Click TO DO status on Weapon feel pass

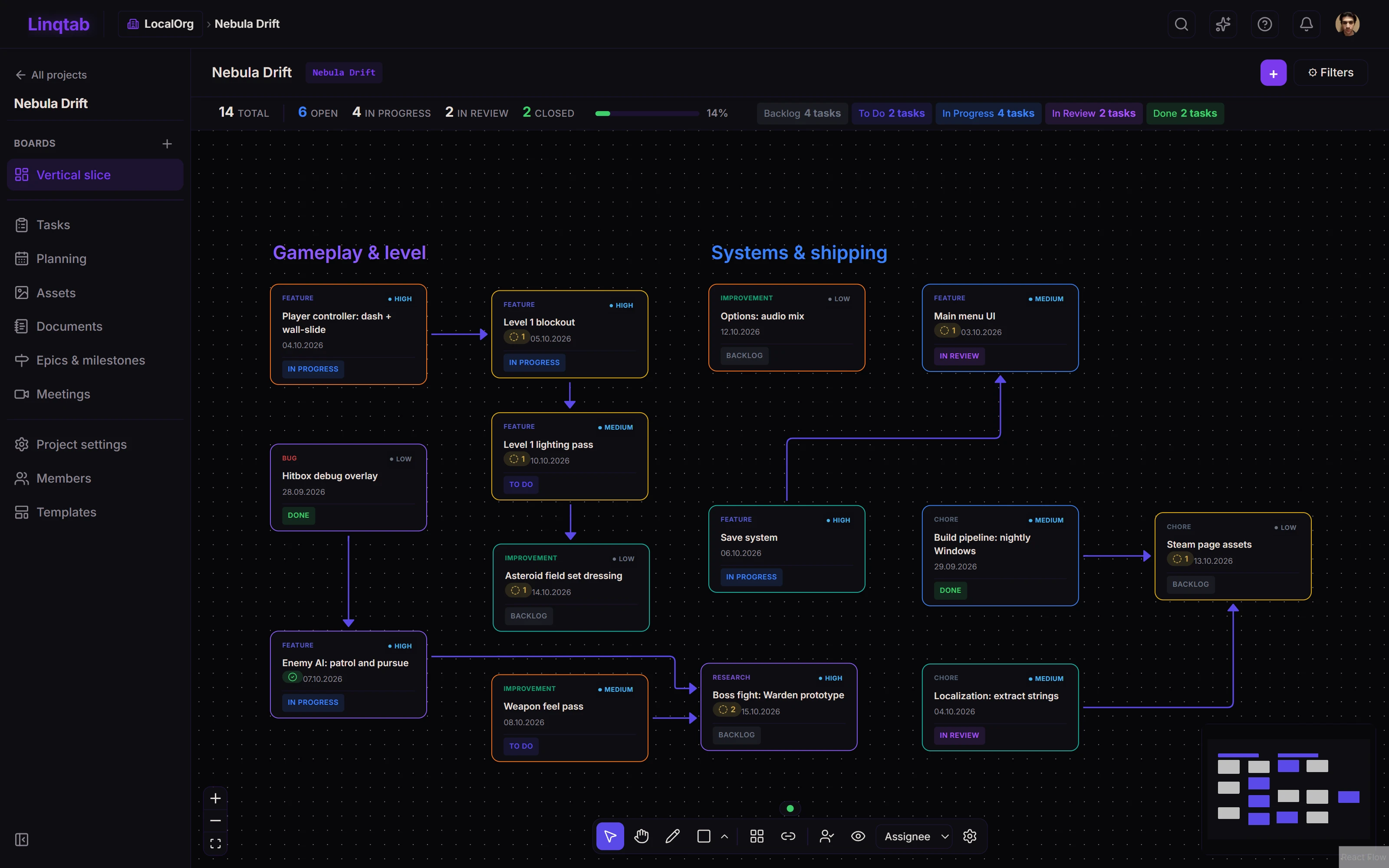(520, 746)
